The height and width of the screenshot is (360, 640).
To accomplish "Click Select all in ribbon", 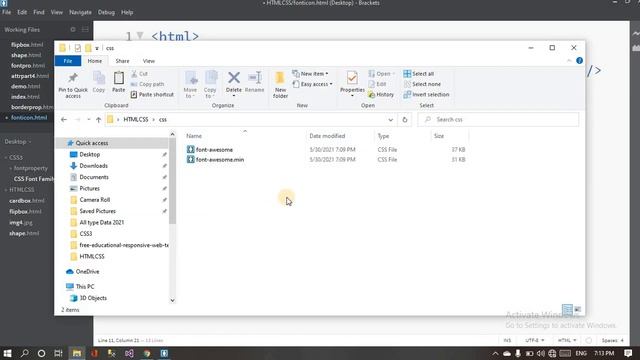I will (418, 74).
